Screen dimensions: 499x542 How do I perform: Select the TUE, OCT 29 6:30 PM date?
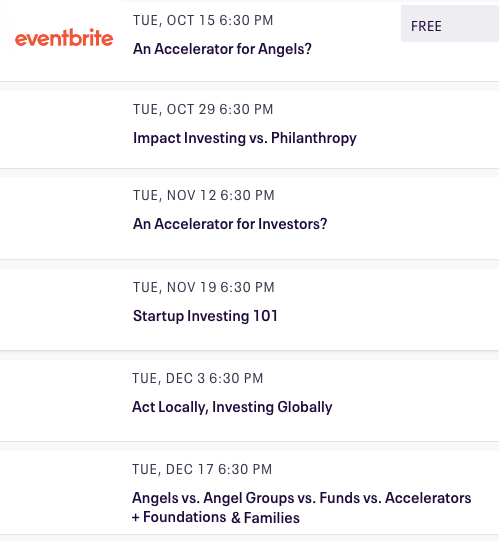pyautogui.click(x=203, y=110)
